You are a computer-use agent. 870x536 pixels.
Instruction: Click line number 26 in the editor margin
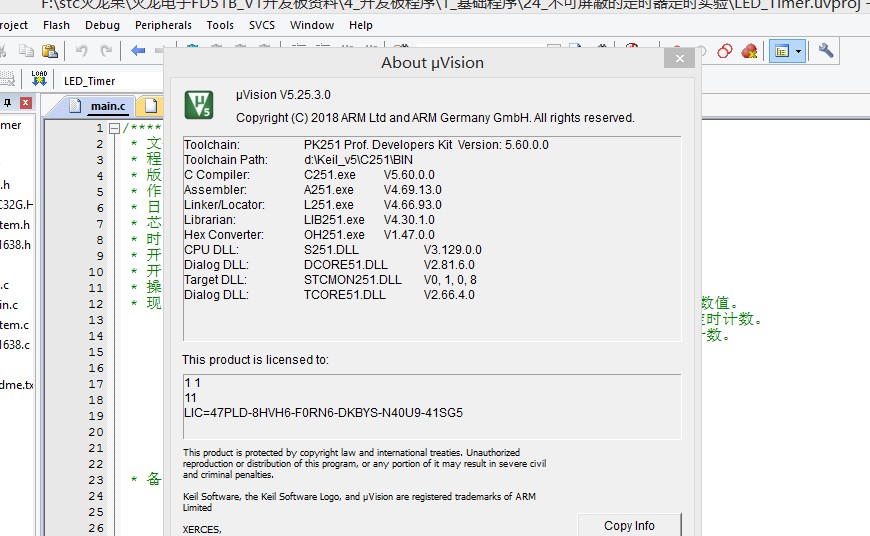(x=96, y=528)
